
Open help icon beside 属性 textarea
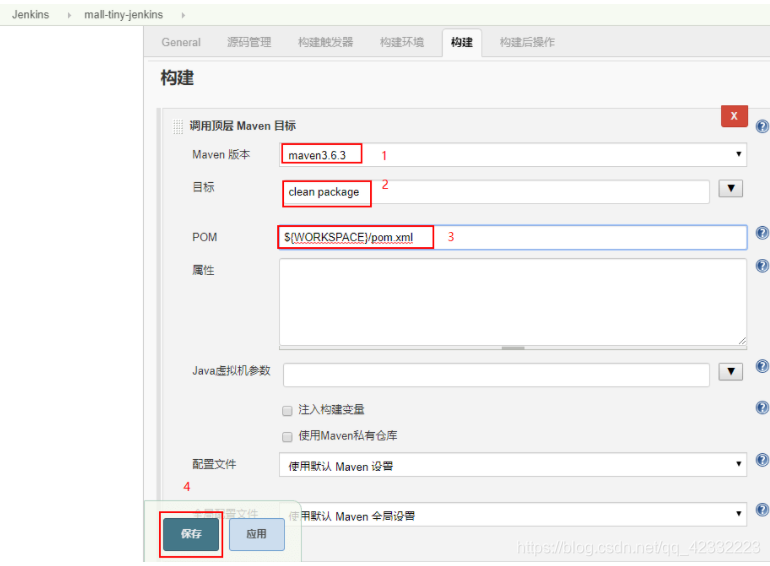point(762,266)
